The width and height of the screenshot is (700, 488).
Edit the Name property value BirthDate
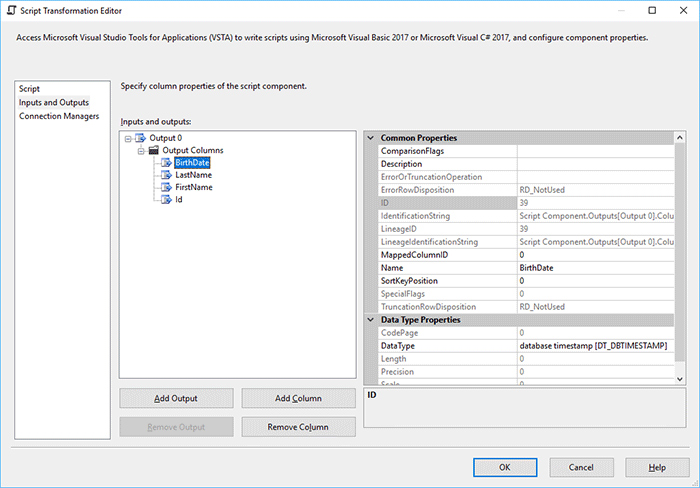tap(594, 268)
